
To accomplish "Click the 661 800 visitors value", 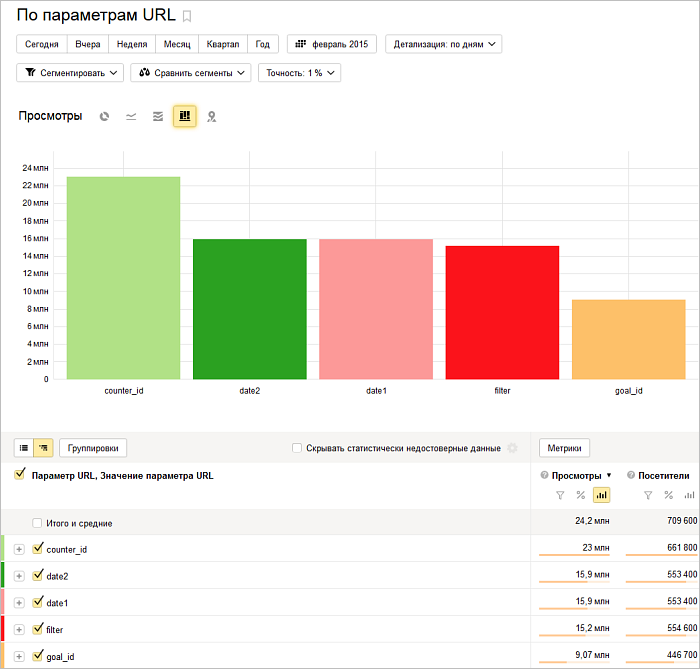I will coord(682,548).
